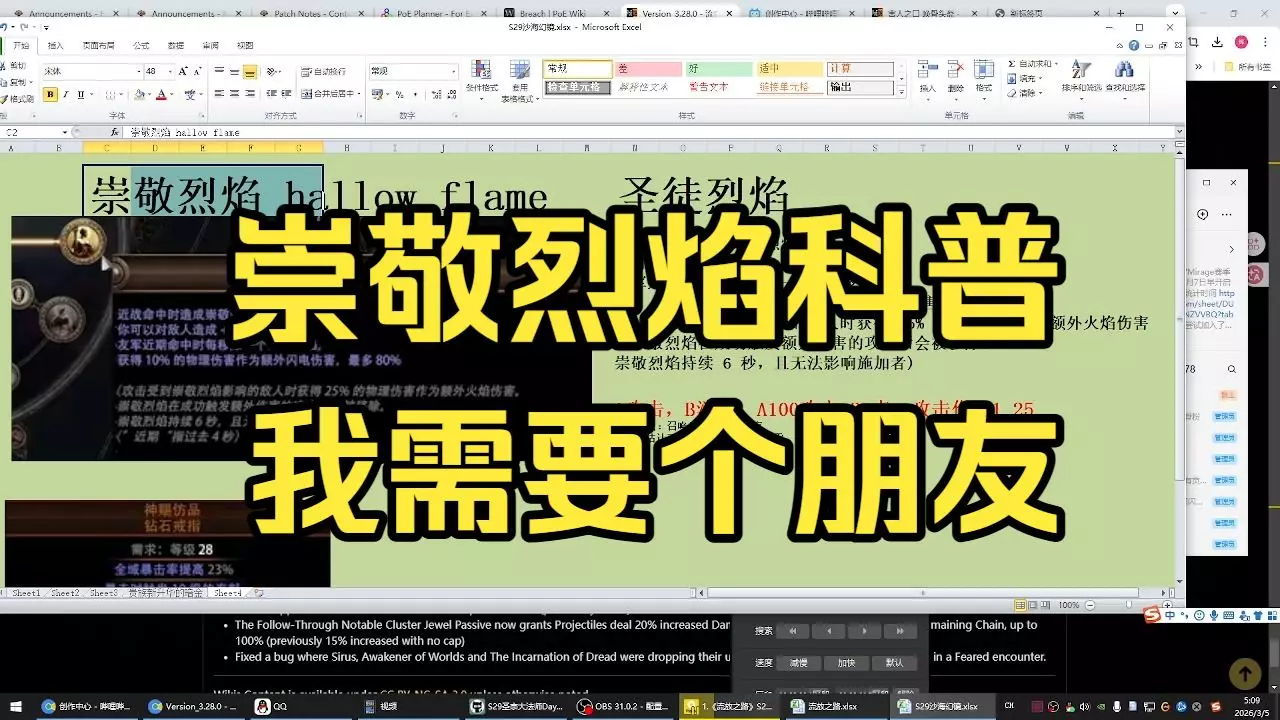Viewport: 1280px width, 720px height.
Task: Open the 填充 fill dropdown
Action: (1025, 78)
